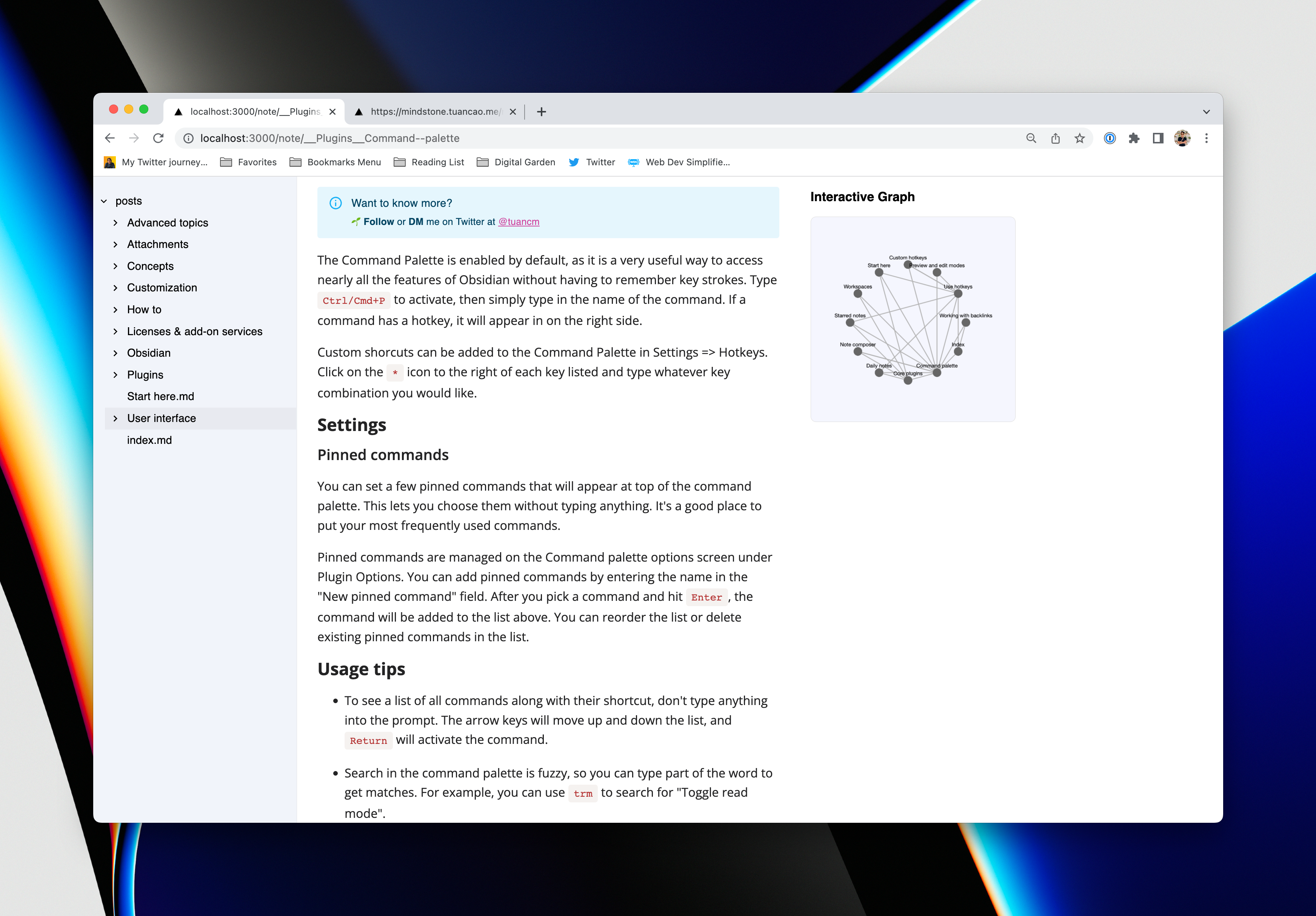Screen dimensions: 1316x916
Task: Open the share icon in address bar
Action: tap(1055, 138)
